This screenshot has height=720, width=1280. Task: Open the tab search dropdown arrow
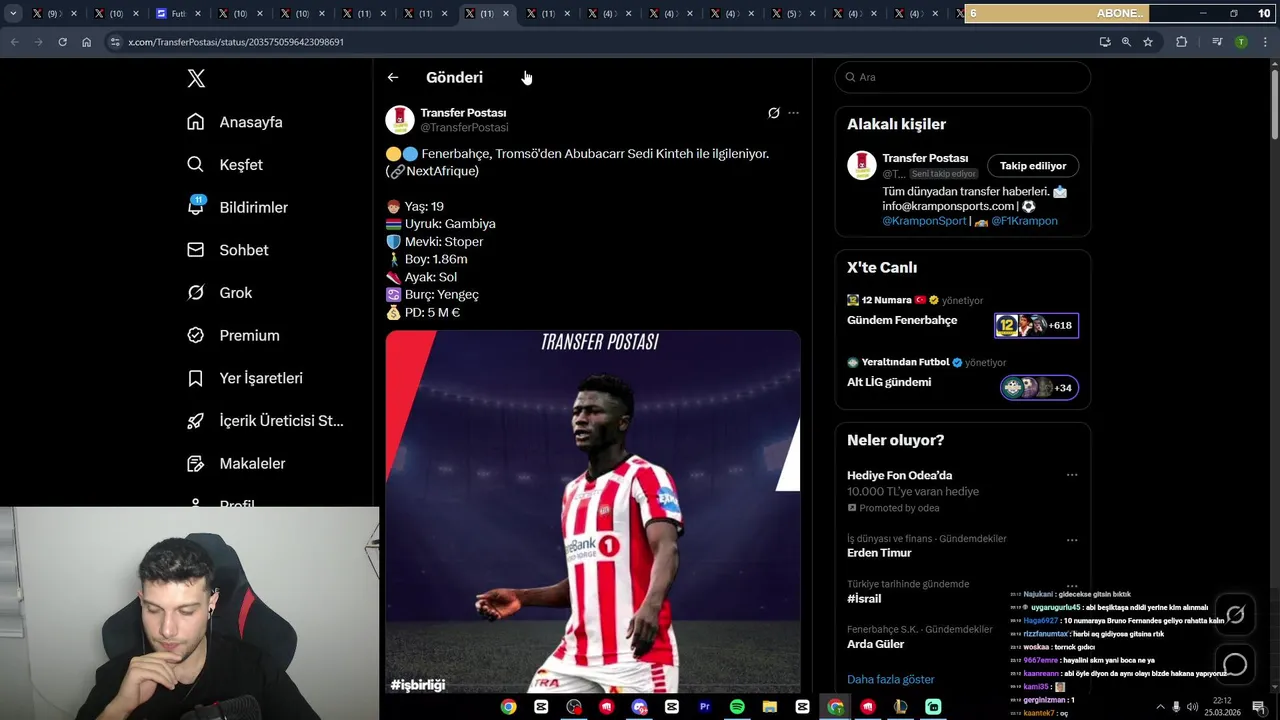(x=13, y=14)
